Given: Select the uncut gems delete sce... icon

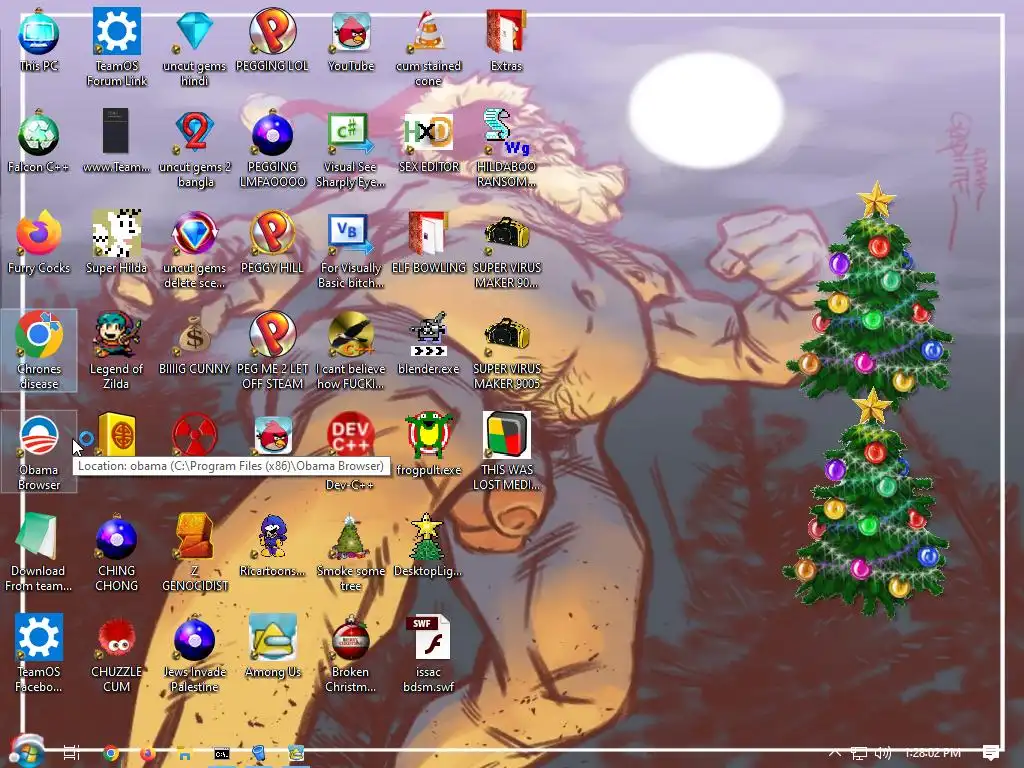Looking at the screenshot, I should click(195, 249).
